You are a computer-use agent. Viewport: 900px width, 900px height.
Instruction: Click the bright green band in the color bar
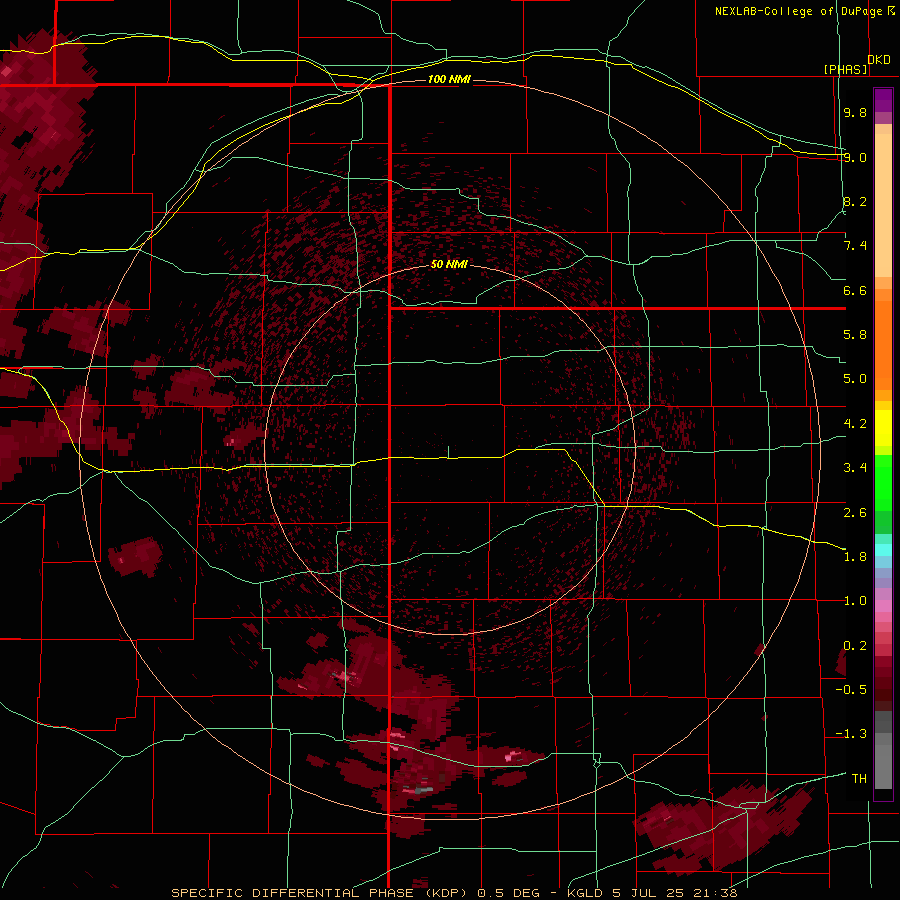point(883,482)
